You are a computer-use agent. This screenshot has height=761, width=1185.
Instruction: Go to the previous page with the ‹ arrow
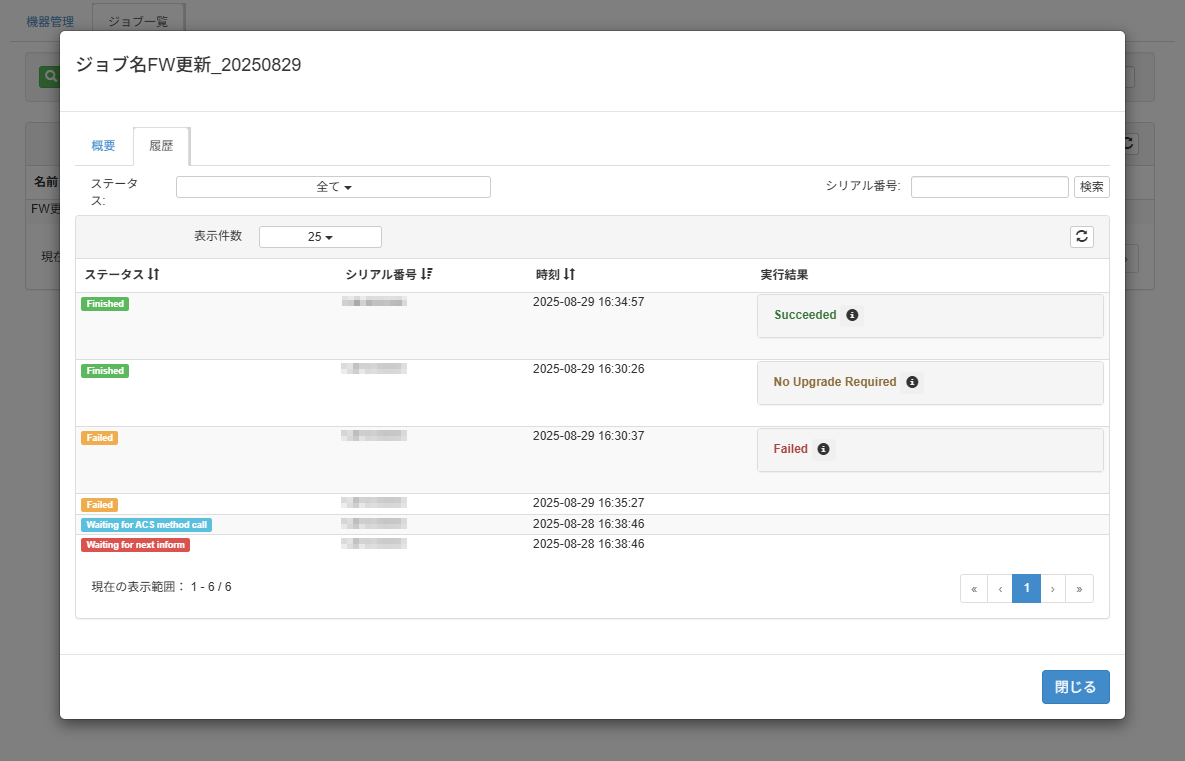(999, 588)
